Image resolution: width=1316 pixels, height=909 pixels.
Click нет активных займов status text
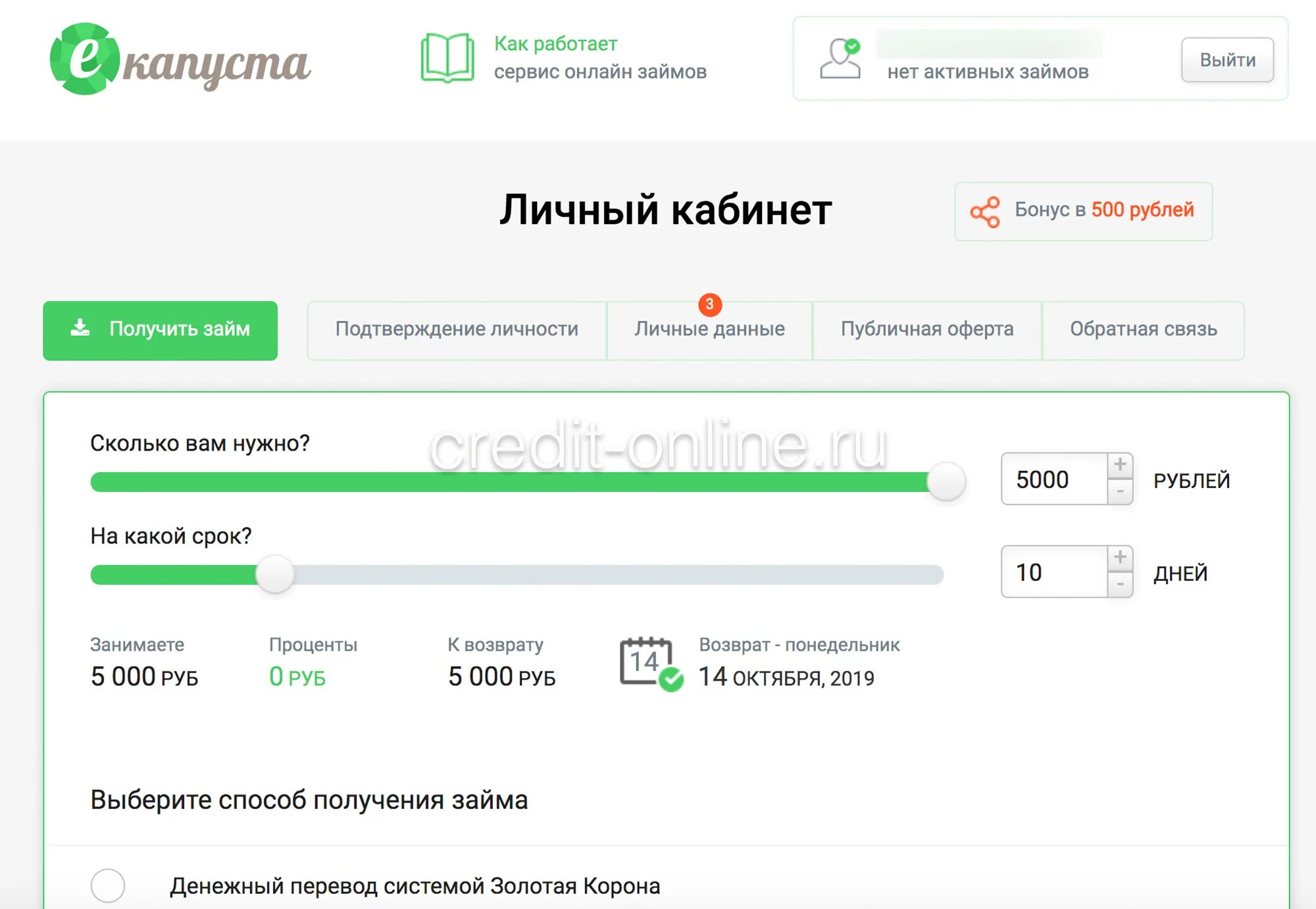pyautogui.click(x=988, y=72)
